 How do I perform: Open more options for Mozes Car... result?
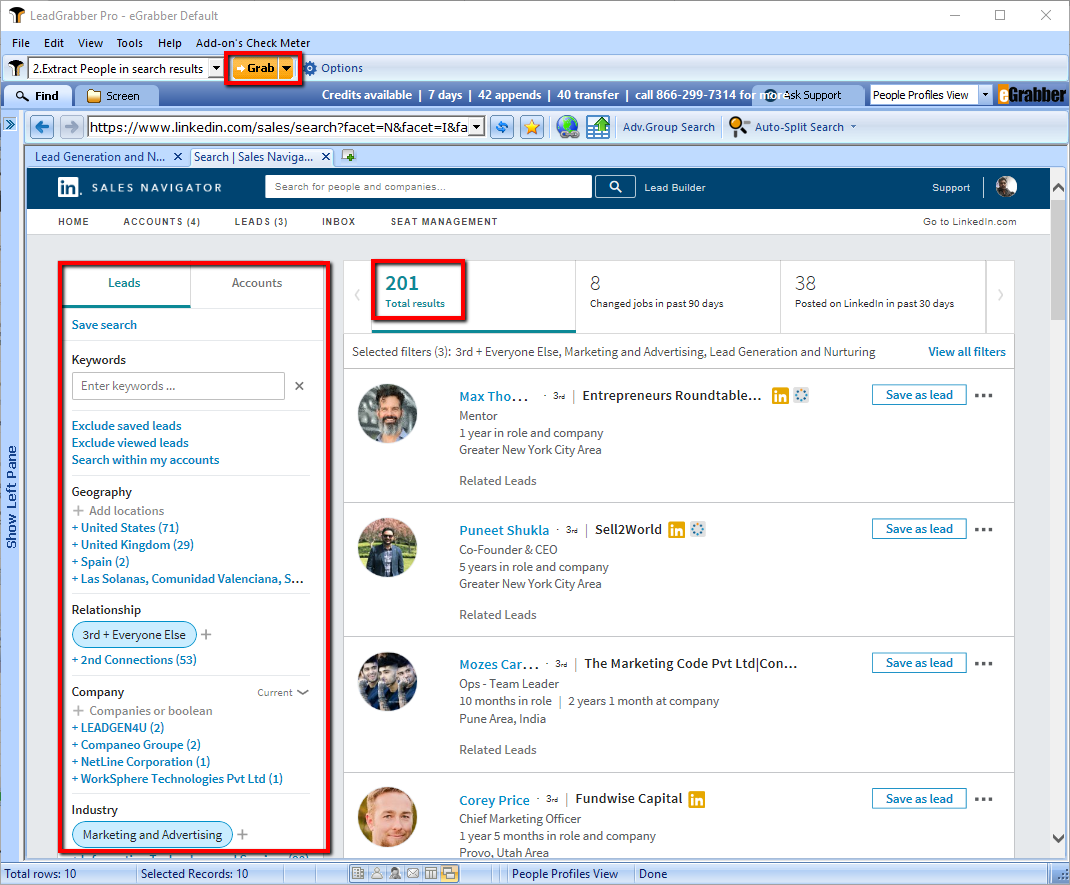pyautogui.click(x=983, y=663)
